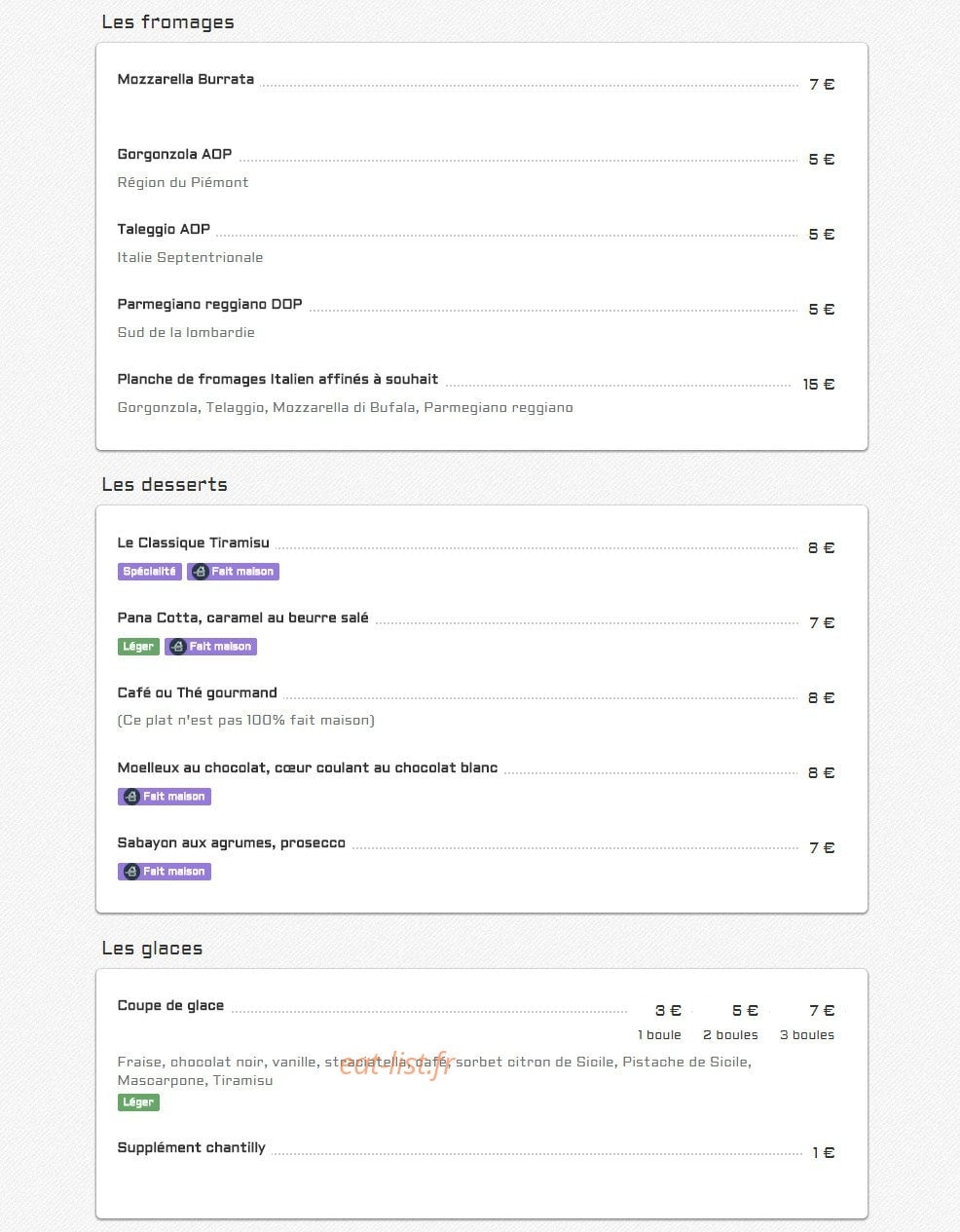Viewport: 960px width, 1232px height.
Task: Click the Fait maison badge under Moelleux au chocolat
Action: point(165,797)
